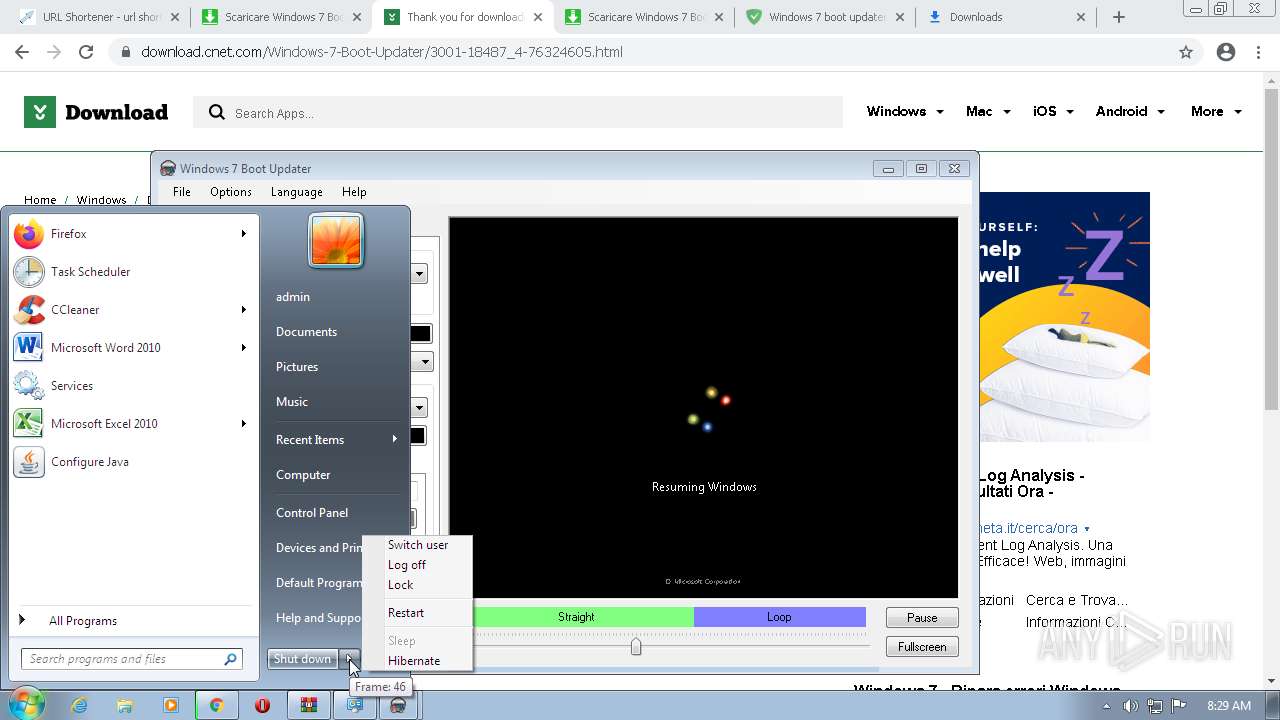
Task: Click Pause in Boot Updater
Action: pyautogui.click(x=922, y=618)
